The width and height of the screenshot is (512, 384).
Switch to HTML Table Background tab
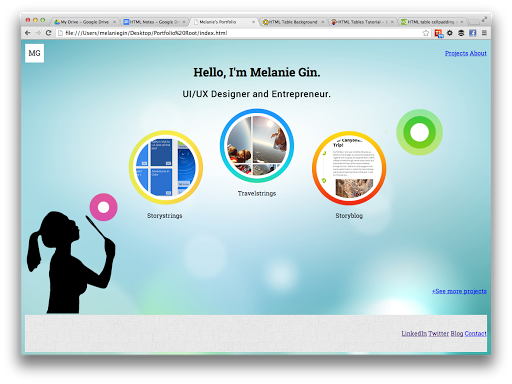click(x=293, y=22)
